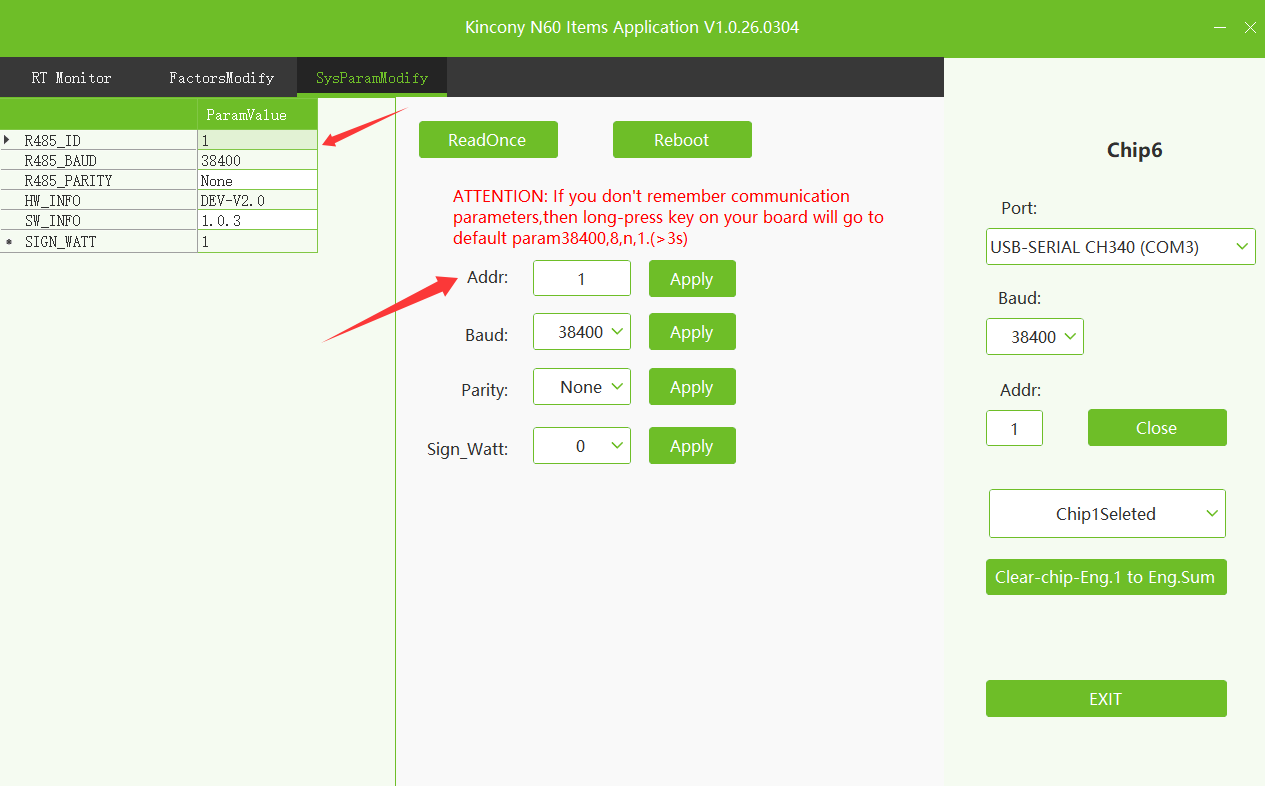Close the Kincony N60 application window
The image size is (1265, 786).
pos(1249,28)
